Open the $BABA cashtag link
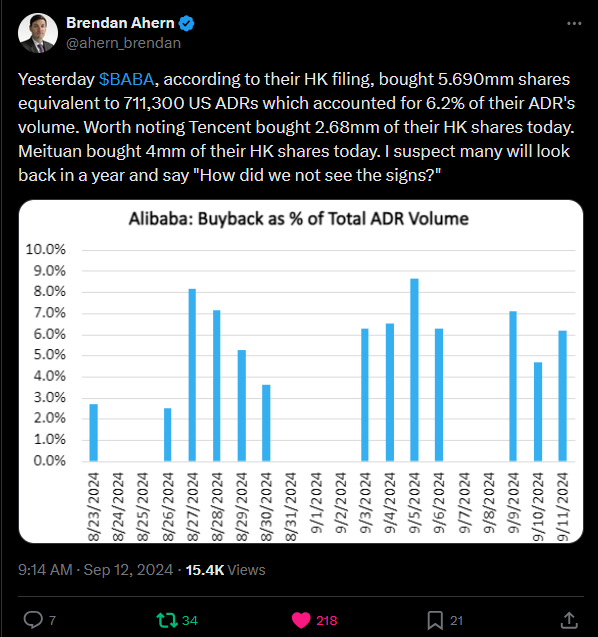 (x=126, y=79)
